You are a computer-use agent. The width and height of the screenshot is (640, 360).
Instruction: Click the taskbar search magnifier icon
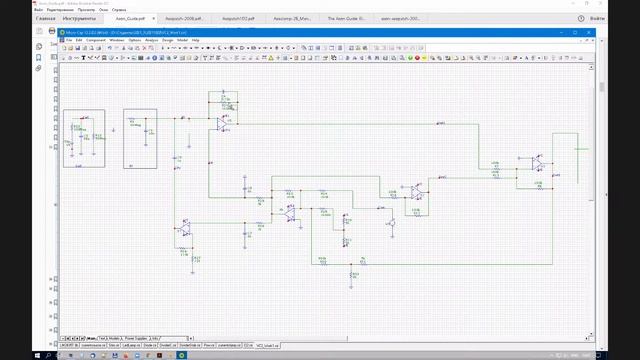48,356
